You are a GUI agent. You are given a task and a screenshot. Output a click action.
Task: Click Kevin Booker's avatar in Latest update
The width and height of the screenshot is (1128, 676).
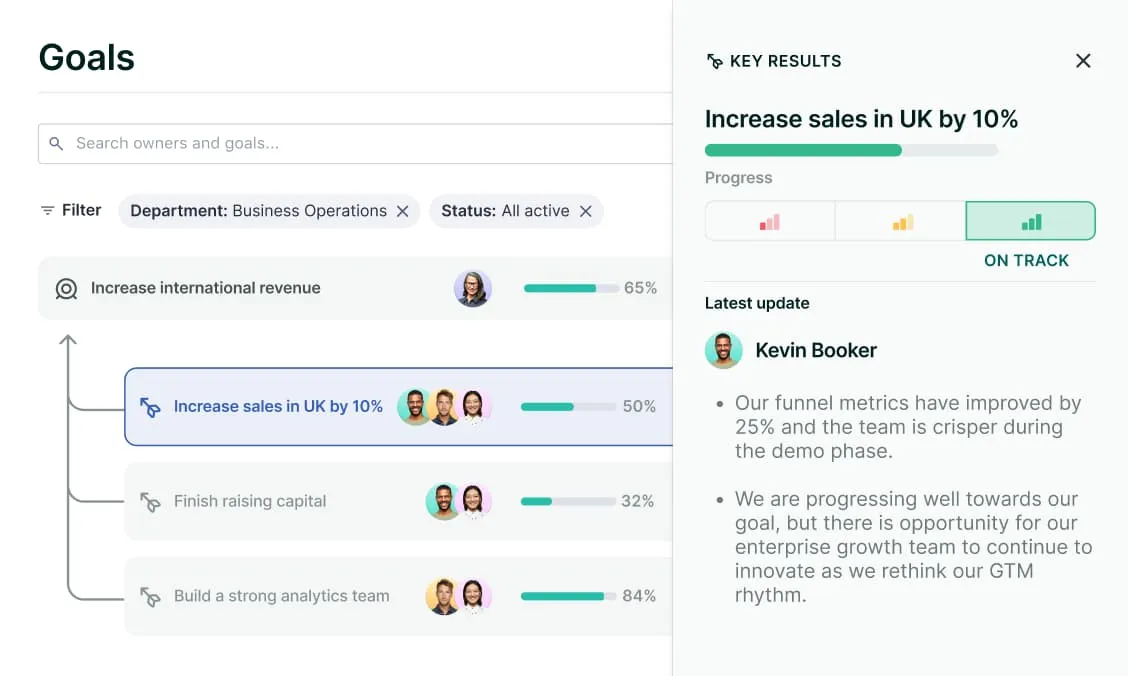pyautogui.click(x=723, y=351)
